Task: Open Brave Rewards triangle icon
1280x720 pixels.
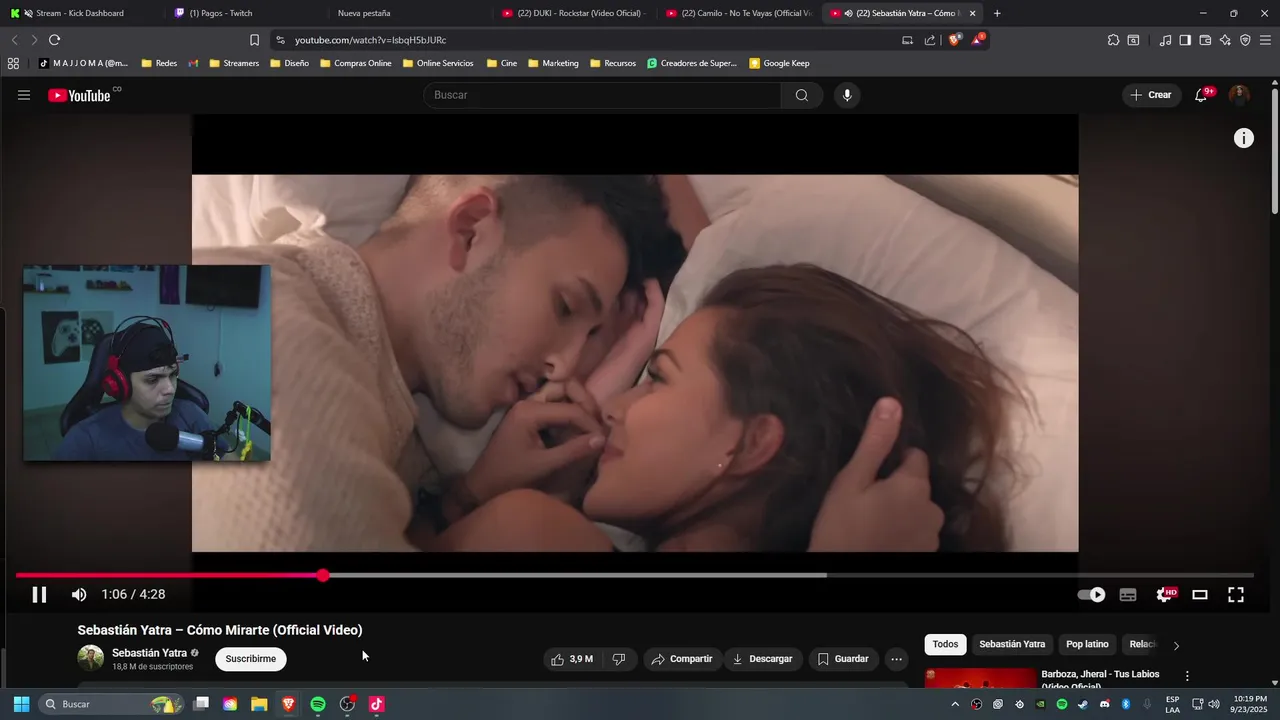Action: click(978, 40)
